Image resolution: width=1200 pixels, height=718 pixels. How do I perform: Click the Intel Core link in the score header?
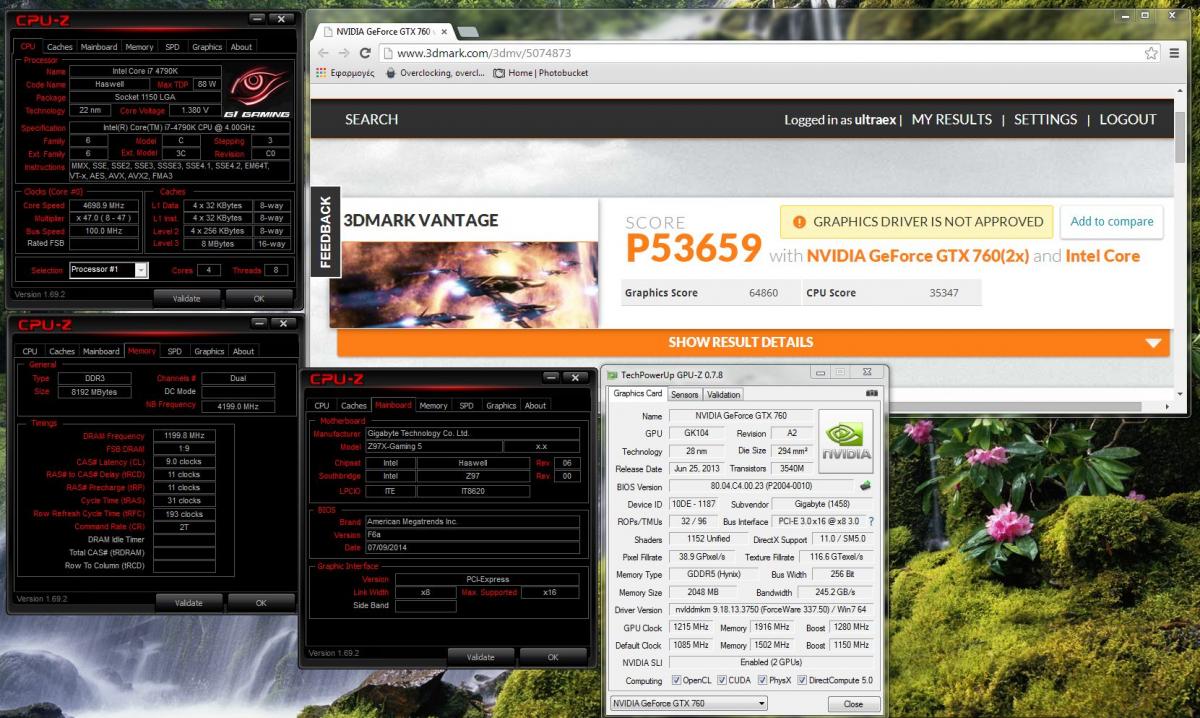point(1103,256)
